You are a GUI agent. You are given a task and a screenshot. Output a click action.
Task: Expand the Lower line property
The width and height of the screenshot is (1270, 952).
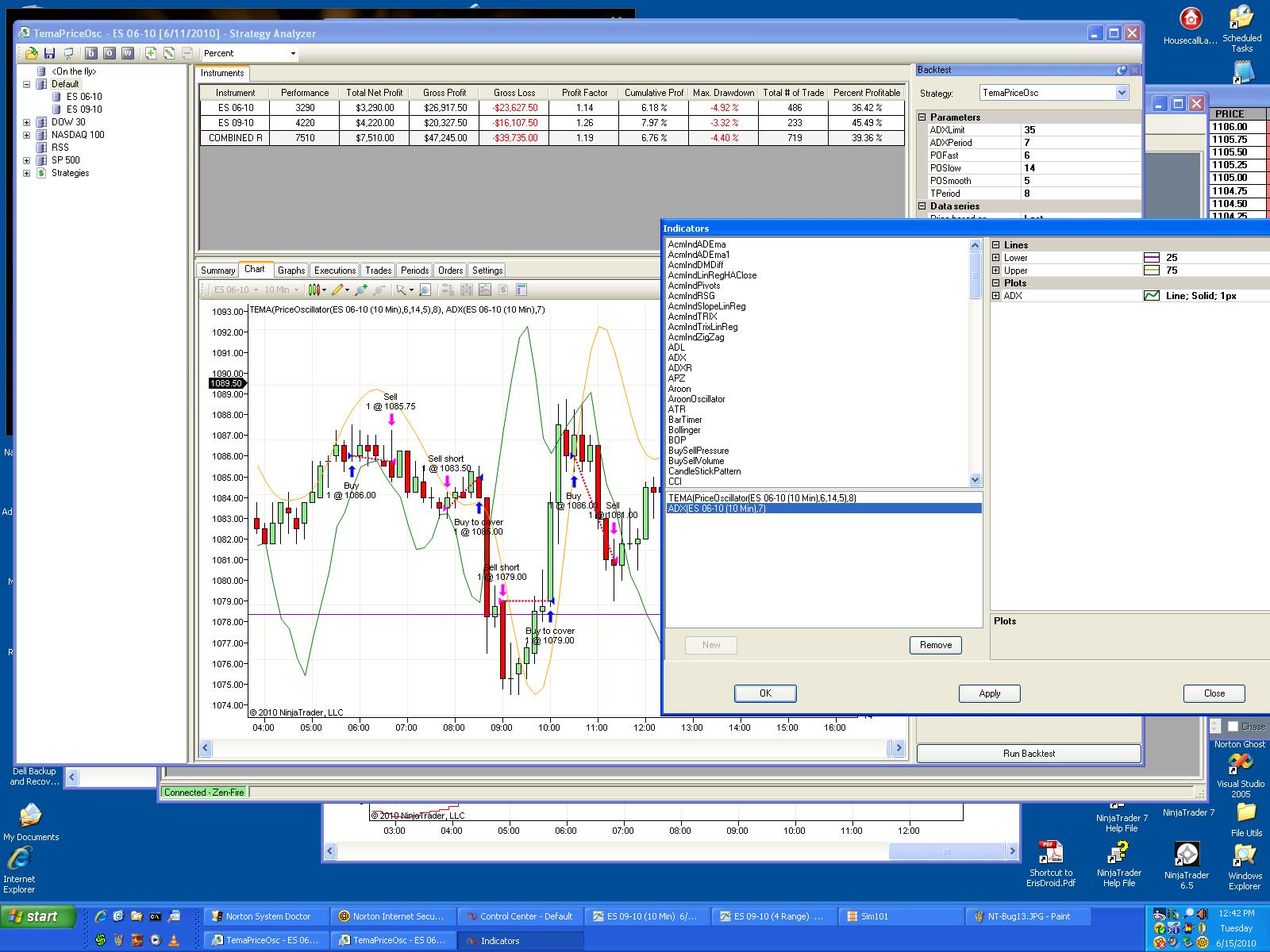click(996, 258)
